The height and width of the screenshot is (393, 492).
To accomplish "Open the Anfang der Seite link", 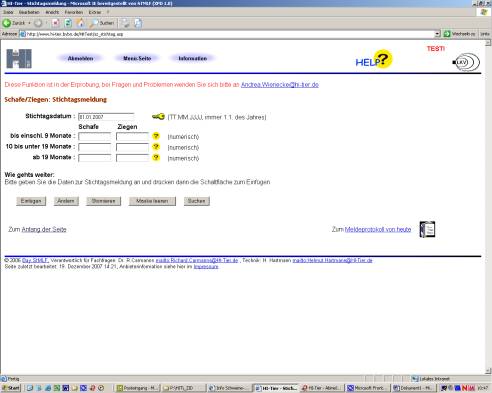I will tap(44, 229).
